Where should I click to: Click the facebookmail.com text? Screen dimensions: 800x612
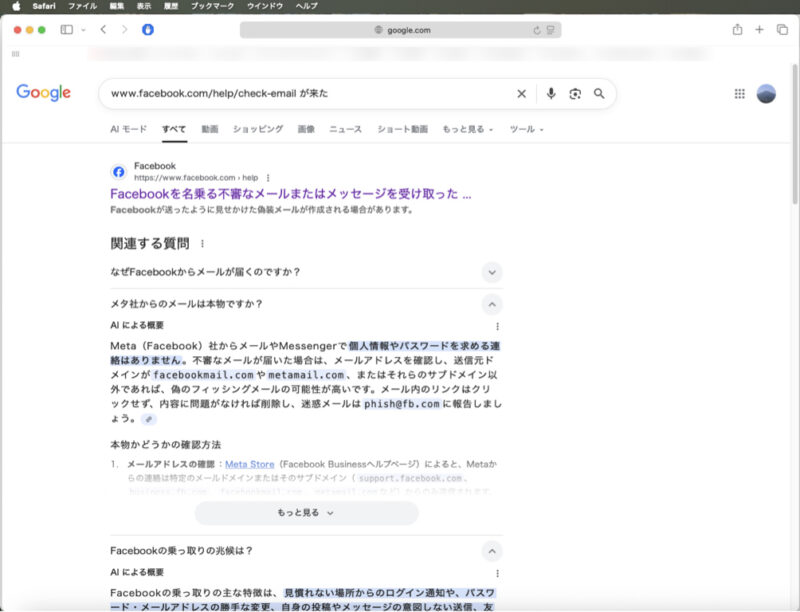[203, 375]
